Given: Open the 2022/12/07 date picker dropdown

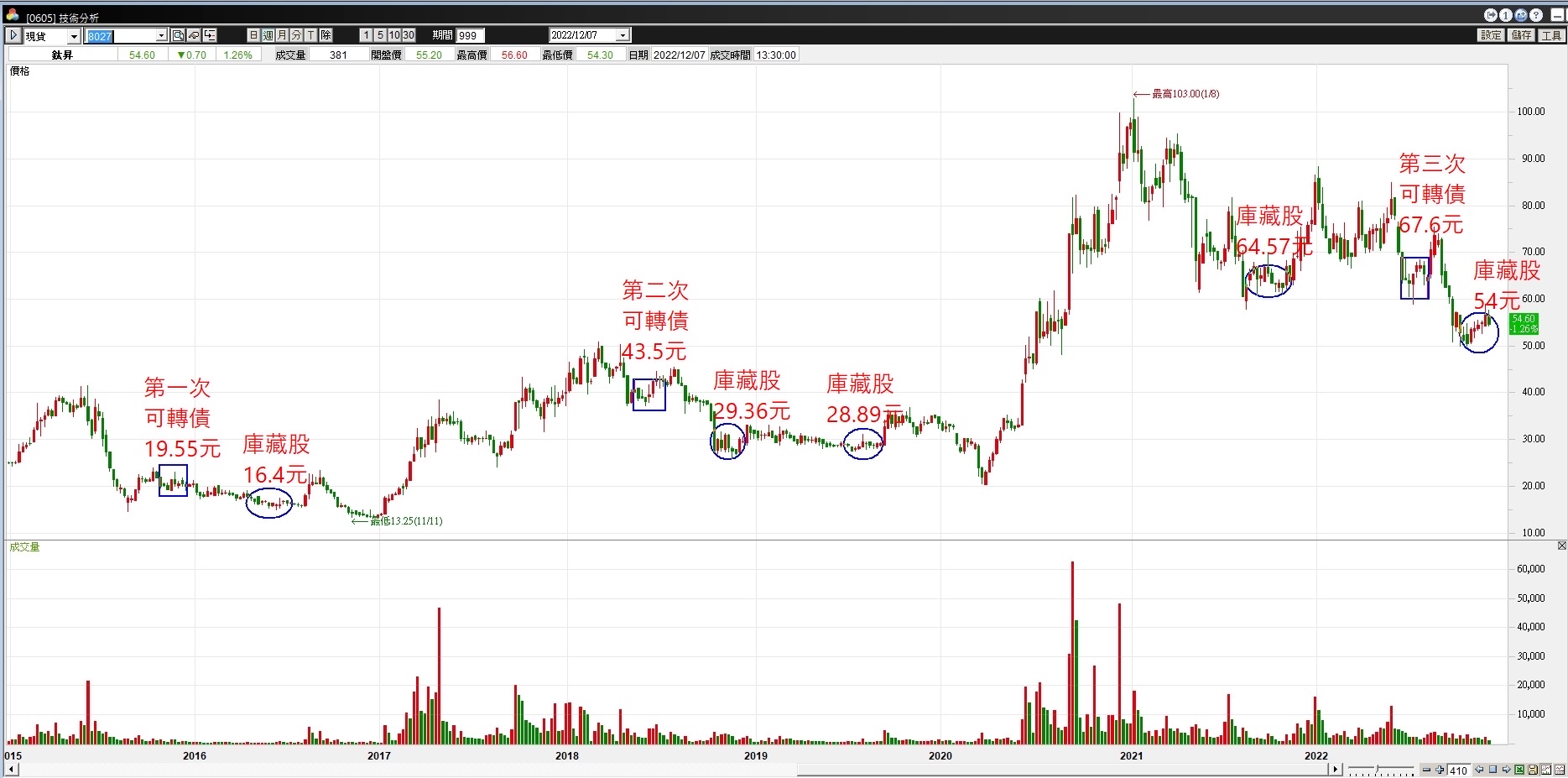Looking at the screenshot, I should coord(623,35).
